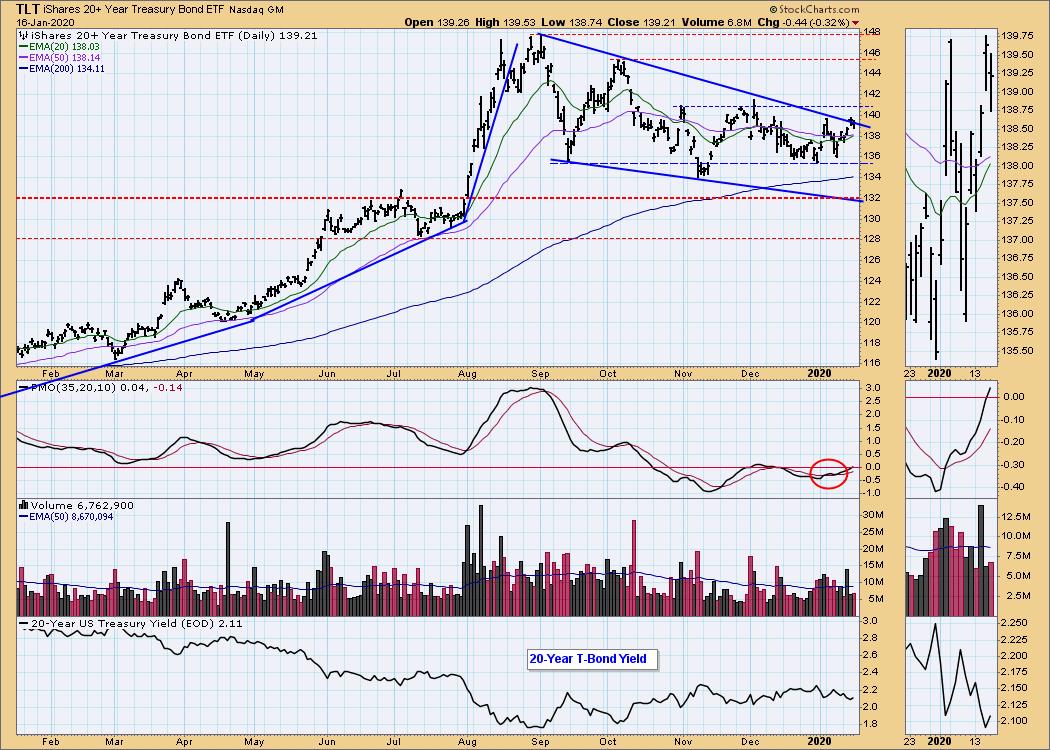Select the purple EMA(50) 138.14 legend line
The width and height of the screenshot is (1050, 750).
tap(59, 58)
